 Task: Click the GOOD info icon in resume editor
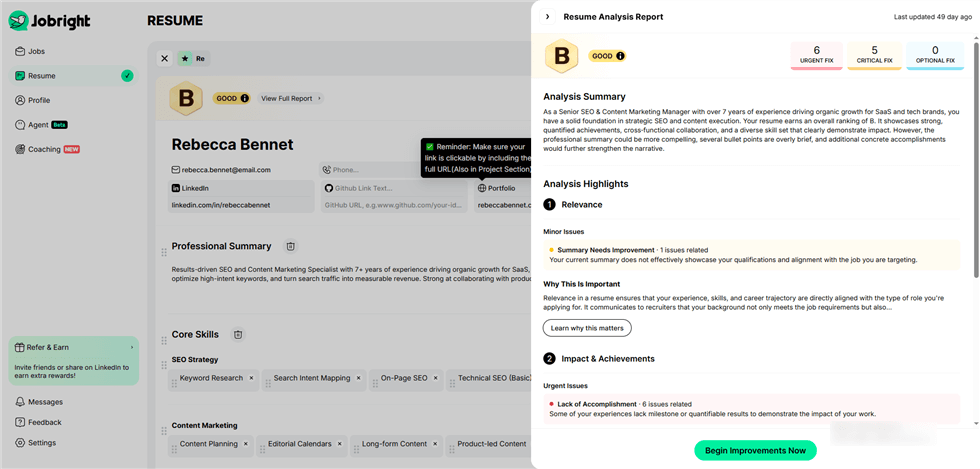244,98
